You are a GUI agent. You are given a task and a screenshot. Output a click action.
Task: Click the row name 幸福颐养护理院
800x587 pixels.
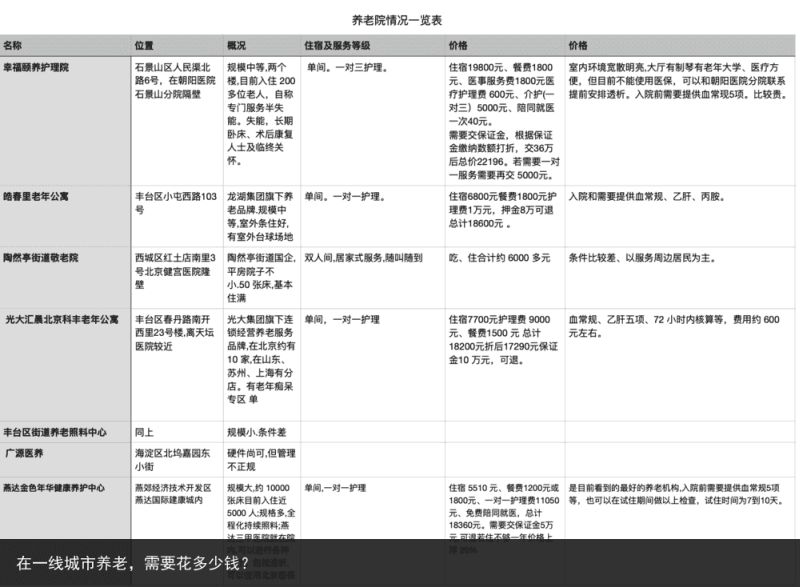(36, 67)
